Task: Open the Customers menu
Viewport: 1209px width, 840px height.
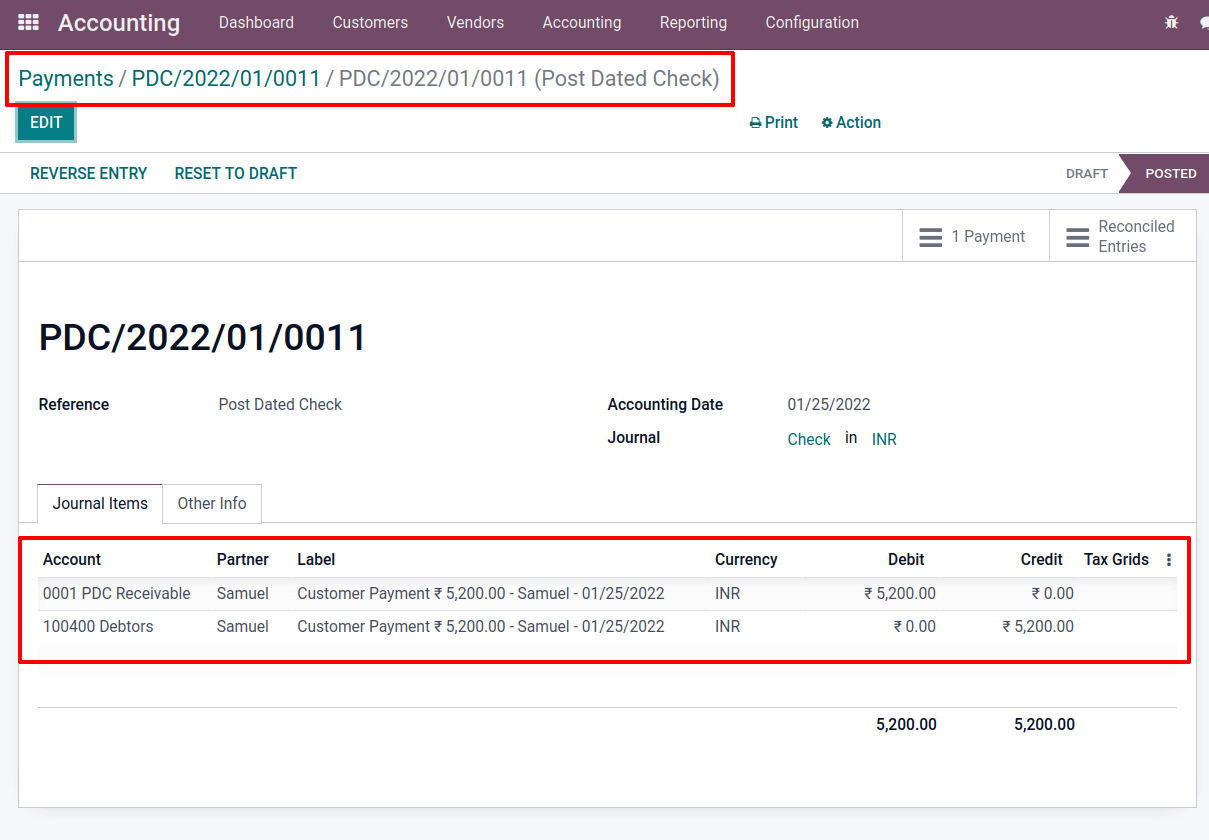Action: pos(370,22)
